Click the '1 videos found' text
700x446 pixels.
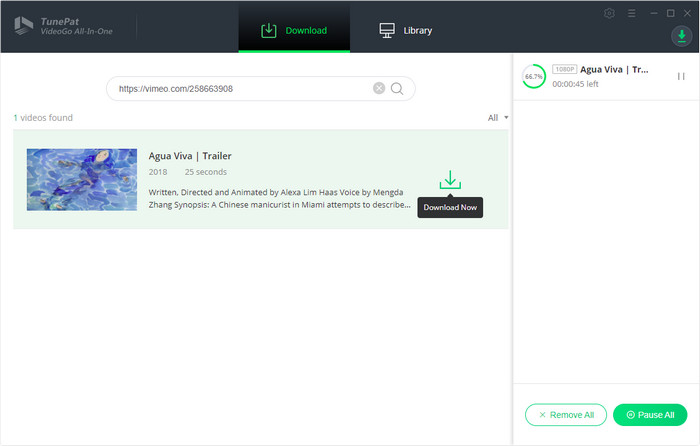(43, 118)
